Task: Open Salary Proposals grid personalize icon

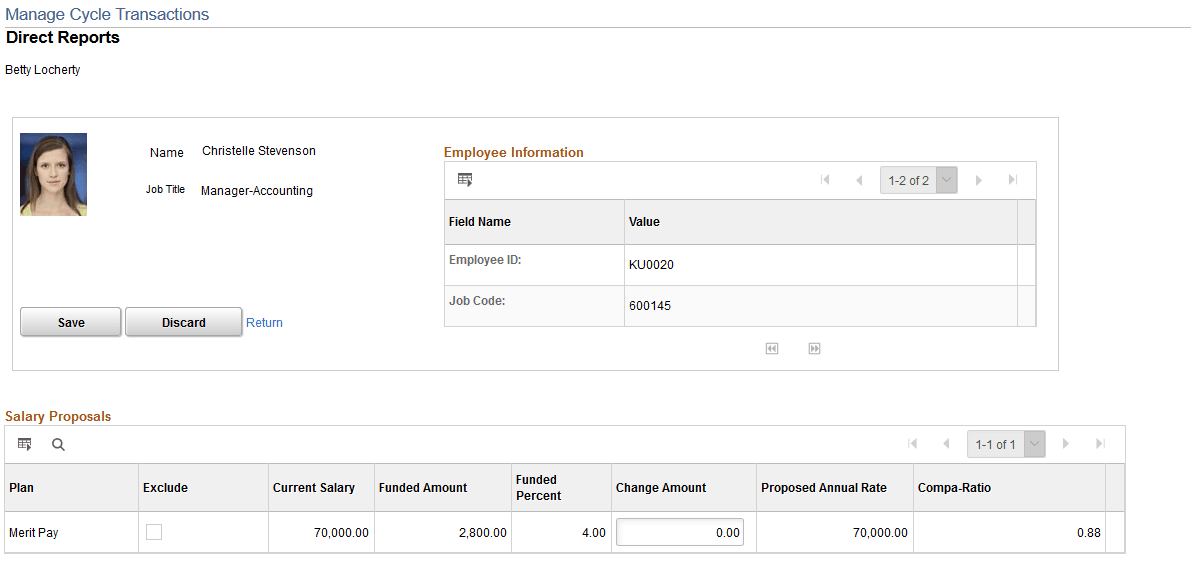Action: coord(25,444)
